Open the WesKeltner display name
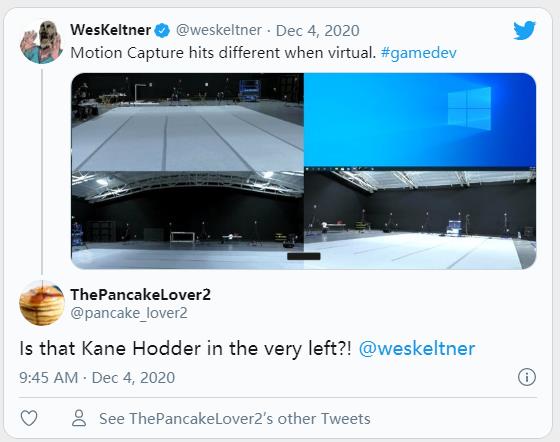The width and height of the screenshot is (560, 442). [111, 30]
